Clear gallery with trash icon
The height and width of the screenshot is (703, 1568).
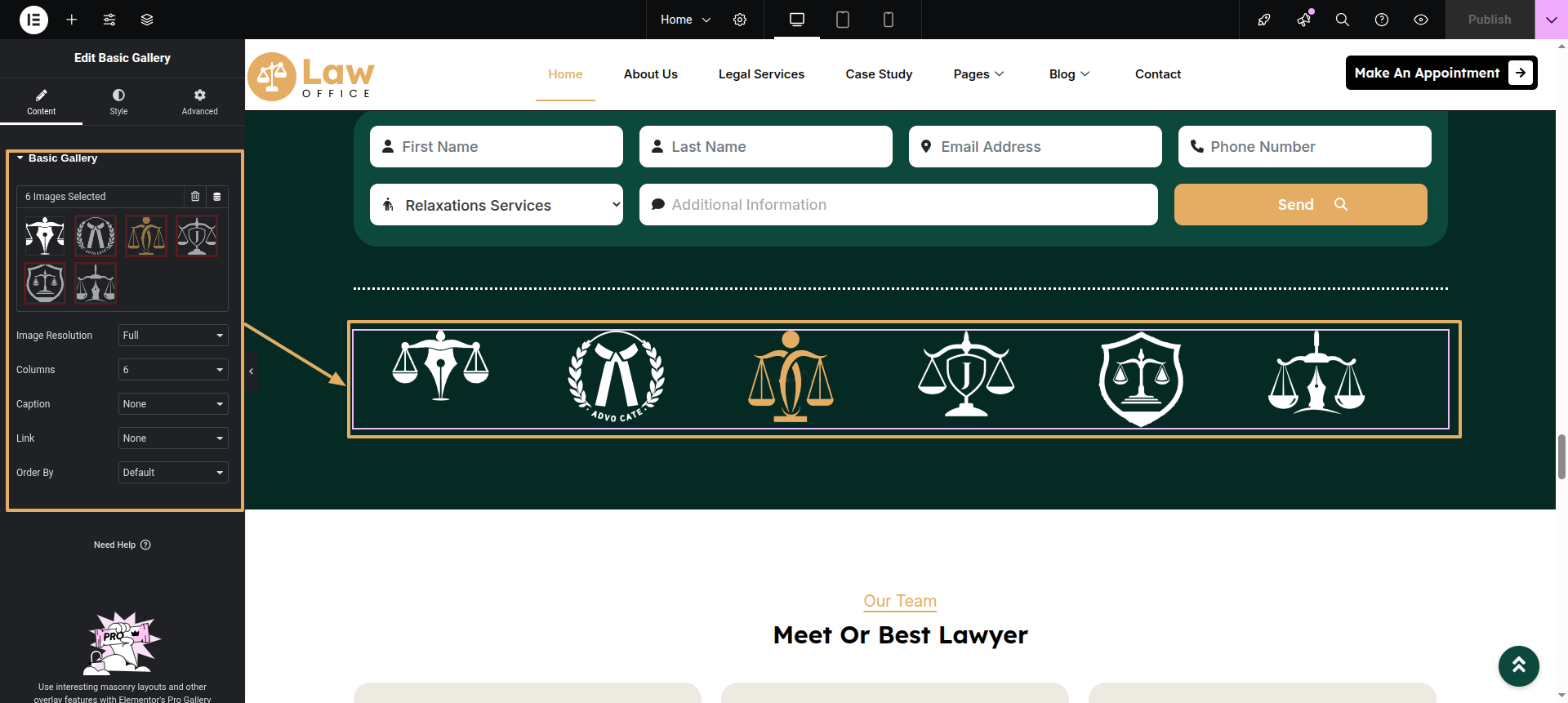coord(195,197)
